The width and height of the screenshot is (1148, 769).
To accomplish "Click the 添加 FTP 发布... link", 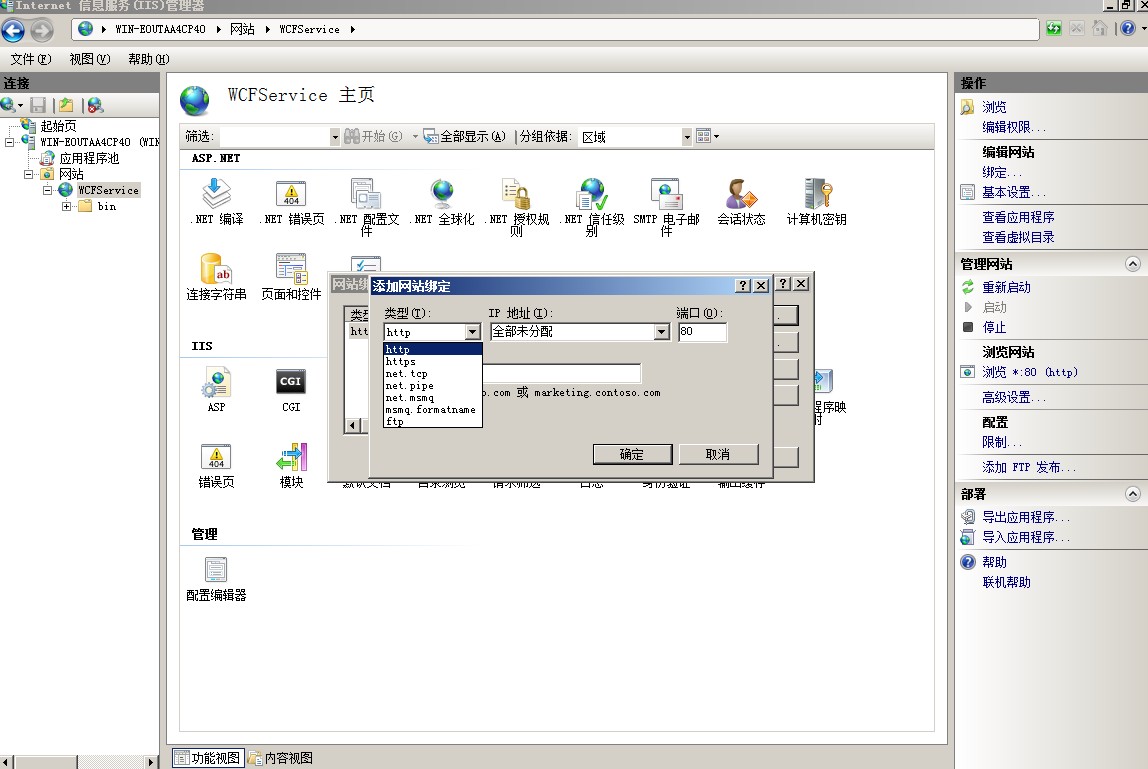I will tap(1029, 467).
